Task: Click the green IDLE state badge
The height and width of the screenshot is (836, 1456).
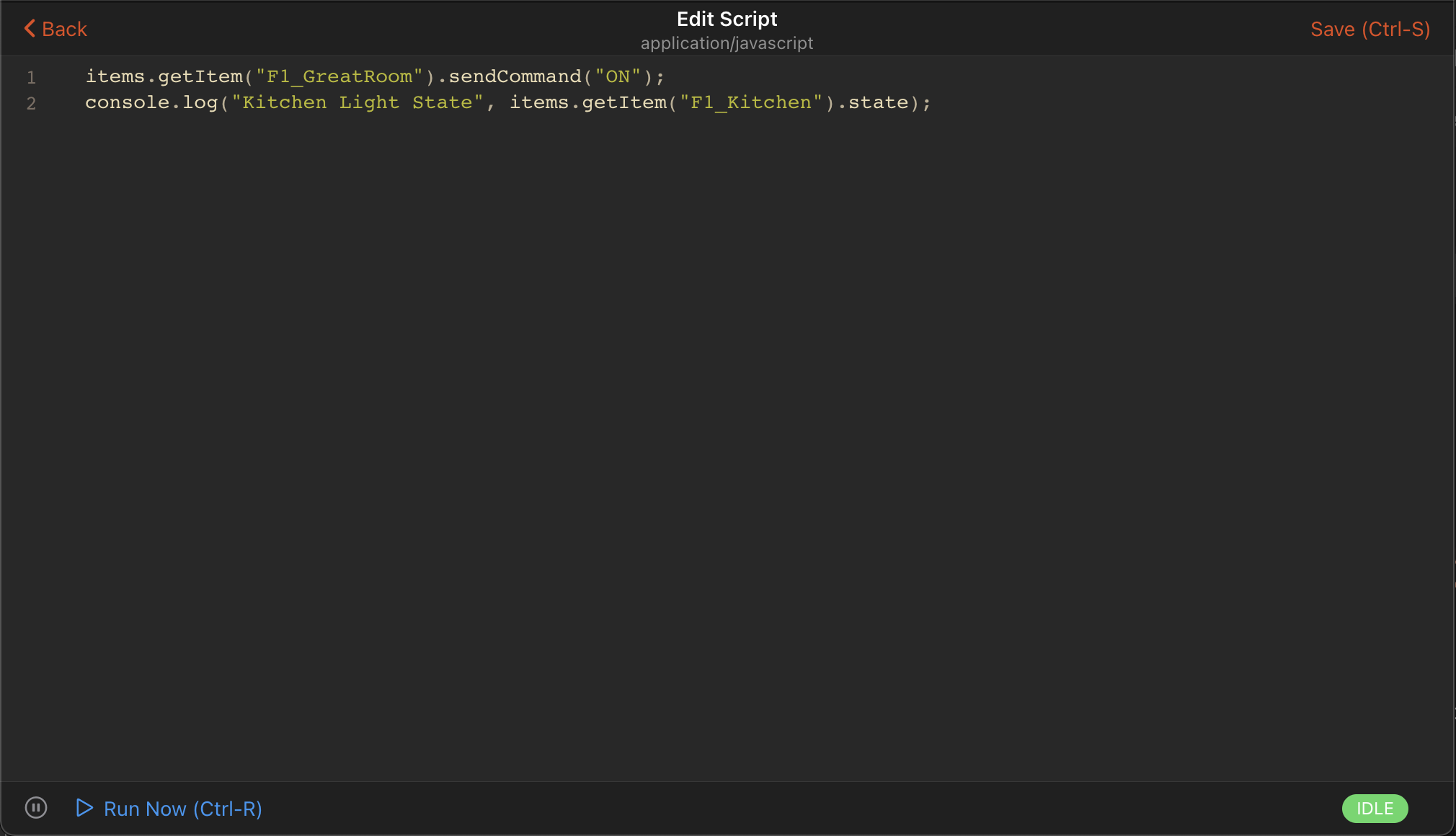Action: coord(1373,808)
